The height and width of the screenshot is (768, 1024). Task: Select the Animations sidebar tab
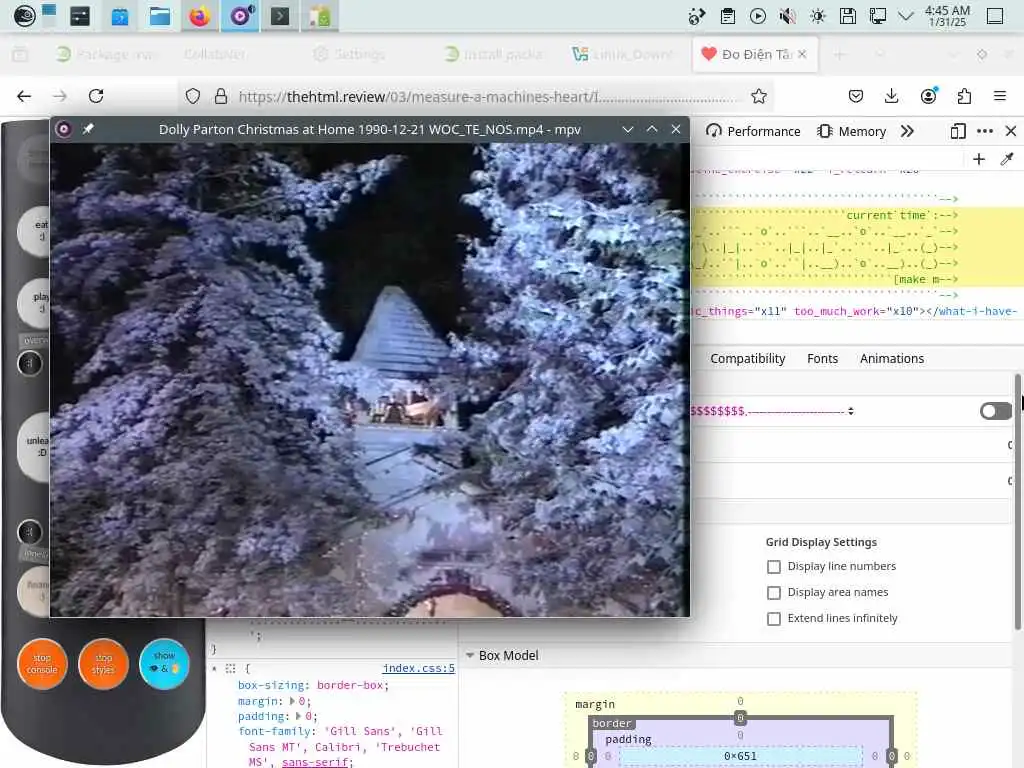pos(891,359)
